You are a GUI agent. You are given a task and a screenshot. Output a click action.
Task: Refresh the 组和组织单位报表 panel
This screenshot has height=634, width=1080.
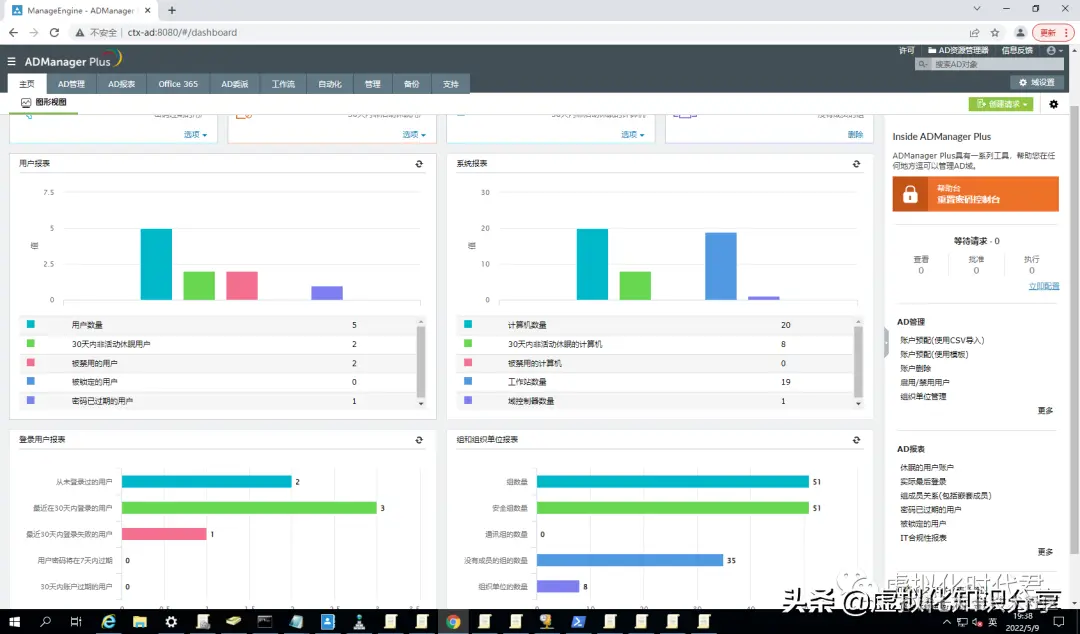point(855,439)
